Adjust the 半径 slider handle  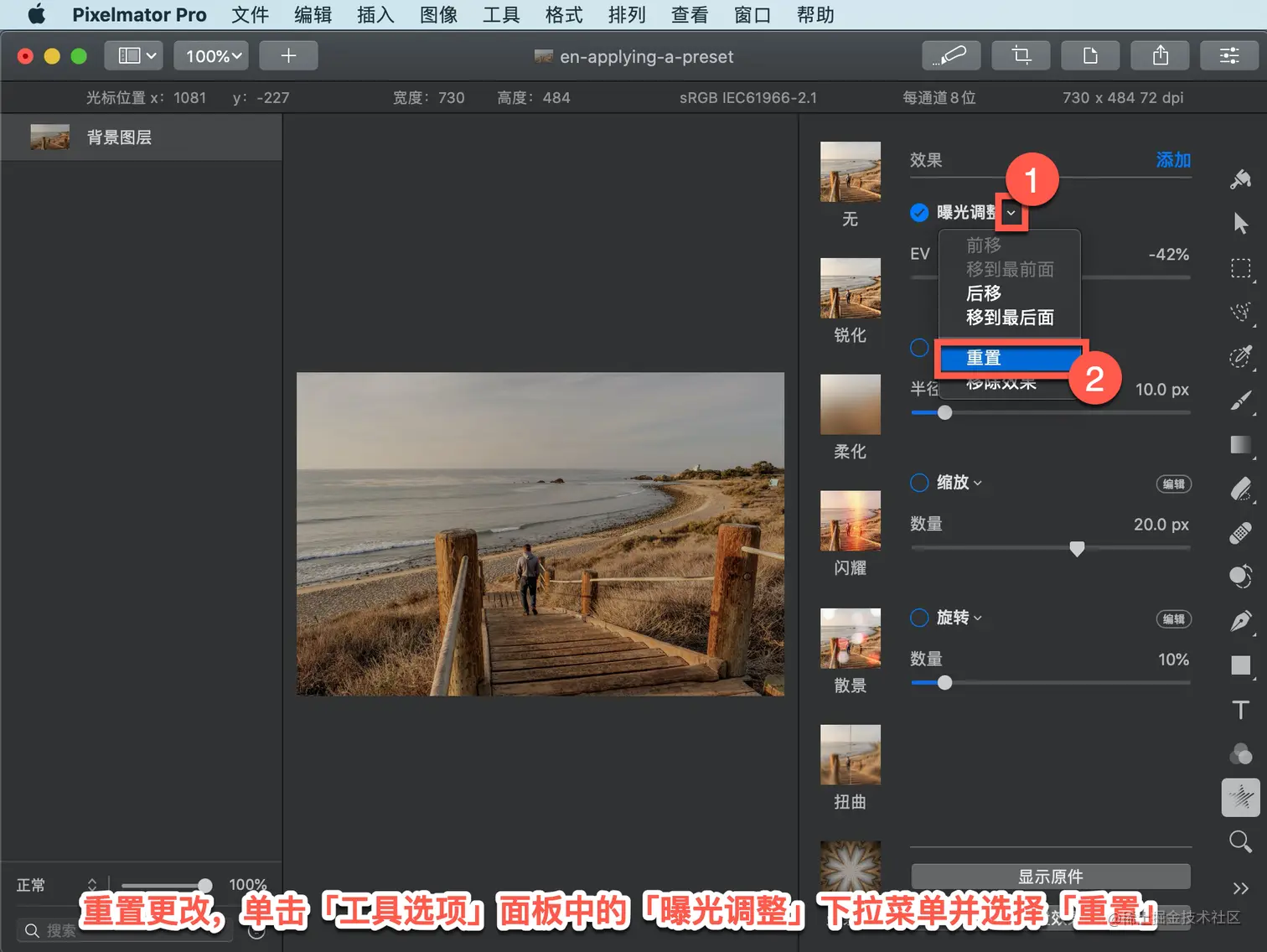(x=944, y=412)
